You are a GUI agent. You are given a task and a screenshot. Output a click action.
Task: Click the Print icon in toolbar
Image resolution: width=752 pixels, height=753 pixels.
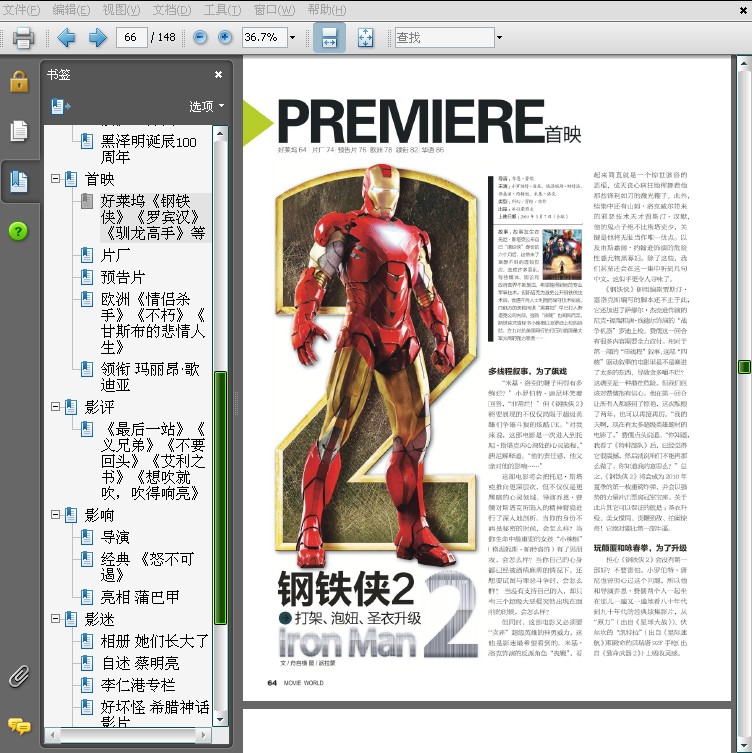23,37
